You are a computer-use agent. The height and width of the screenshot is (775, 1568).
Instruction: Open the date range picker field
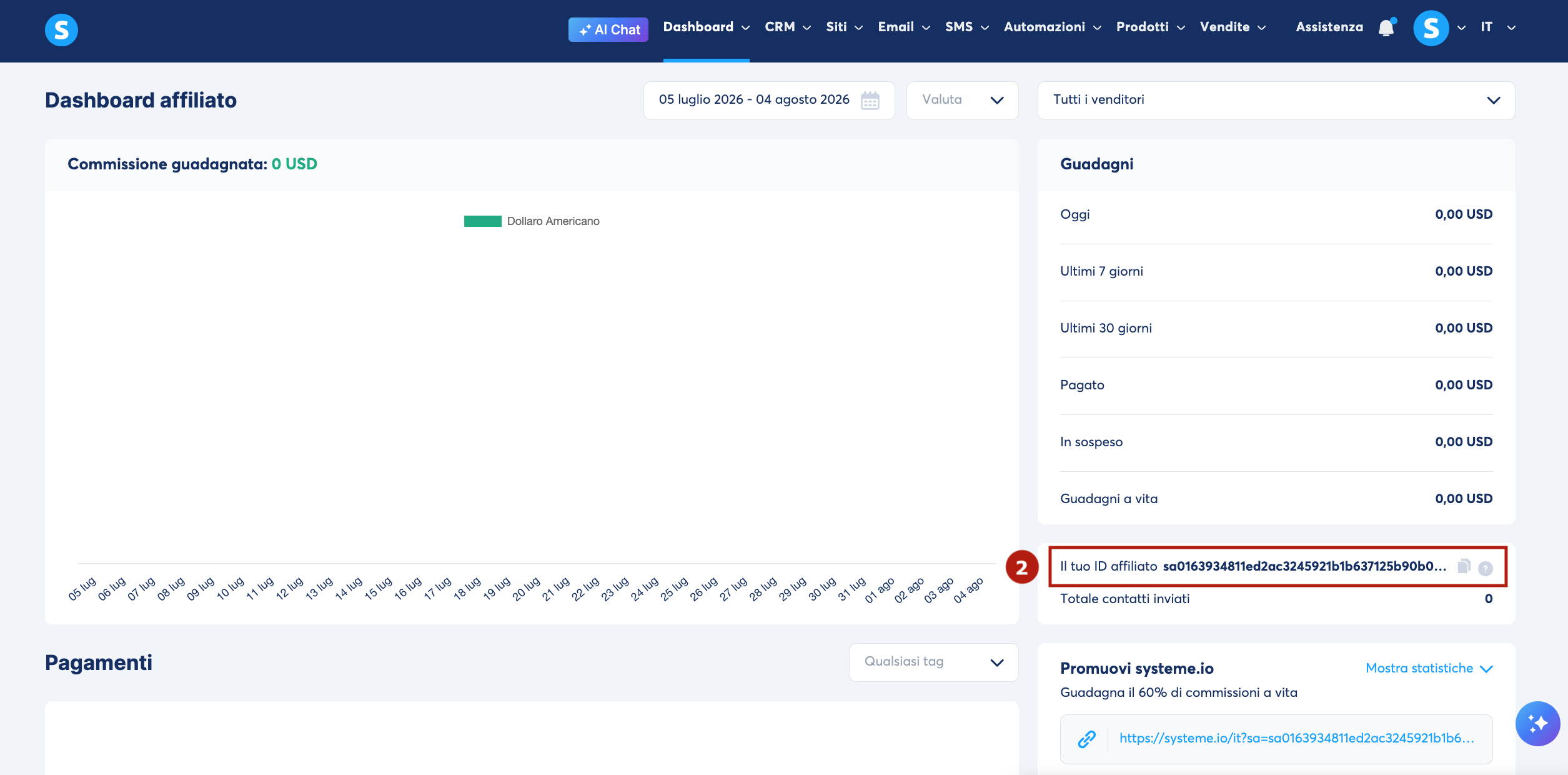click(x=769, y=100)
